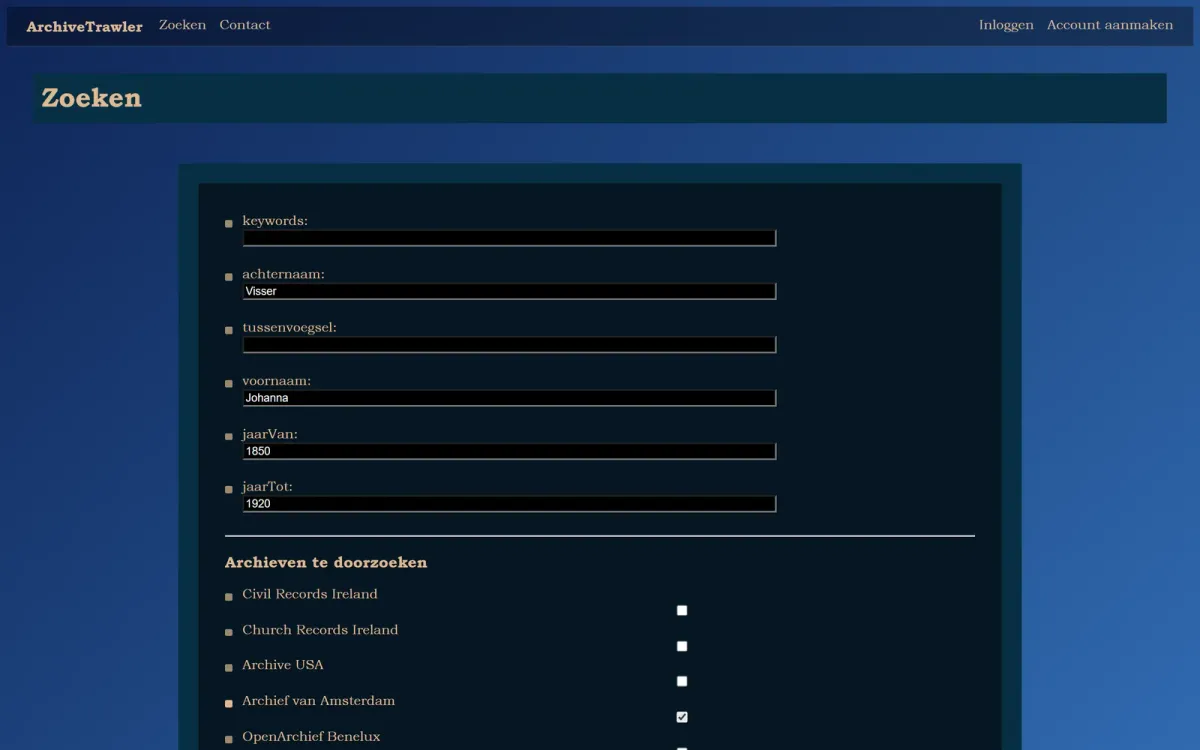
Task: Click the tussenvoegsel label
Action: tap(289, 327)
